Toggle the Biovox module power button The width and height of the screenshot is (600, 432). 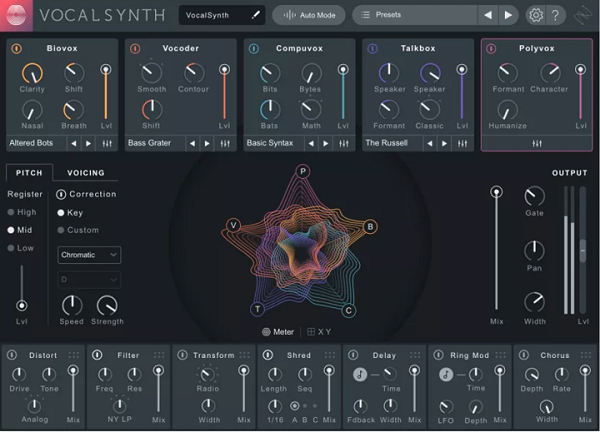pos(16,48)
